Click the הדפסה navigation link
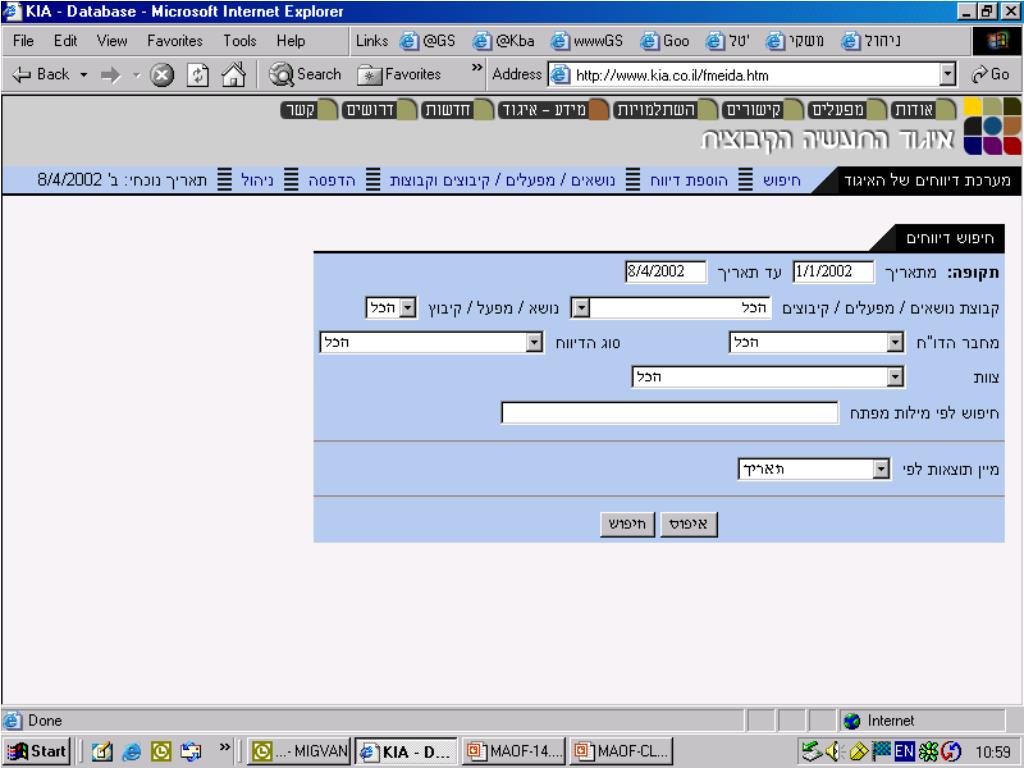1024x768 pixels. pos(332,180)
